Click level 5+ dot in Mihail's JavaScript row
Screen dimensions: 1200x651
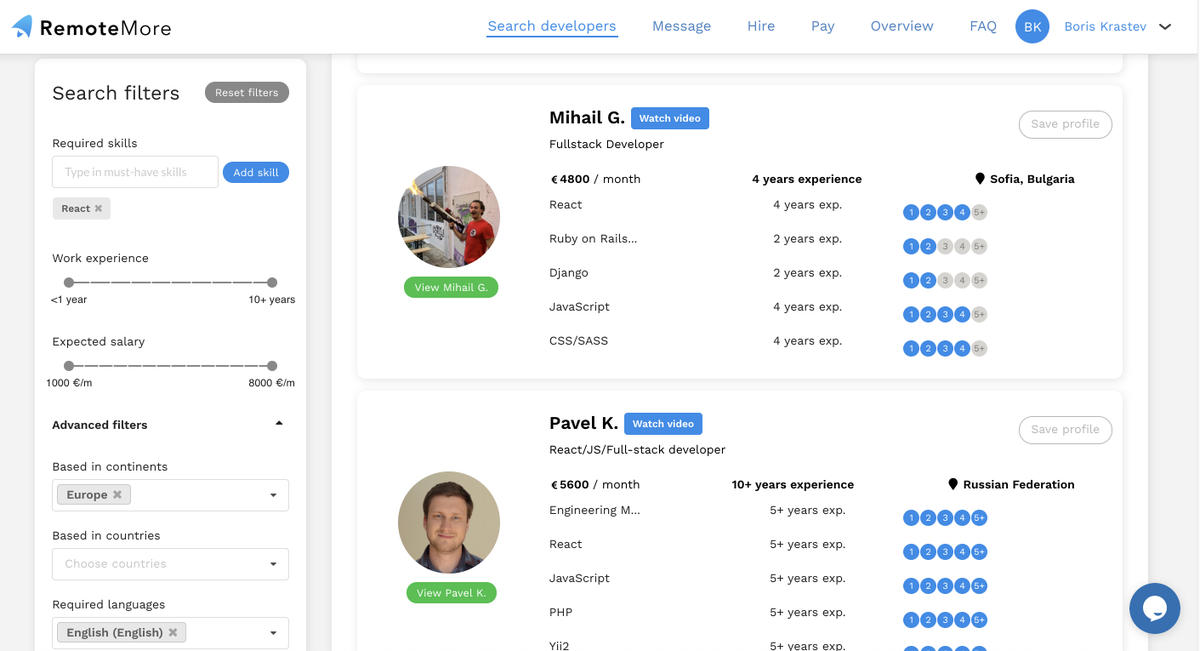[979, 314]
